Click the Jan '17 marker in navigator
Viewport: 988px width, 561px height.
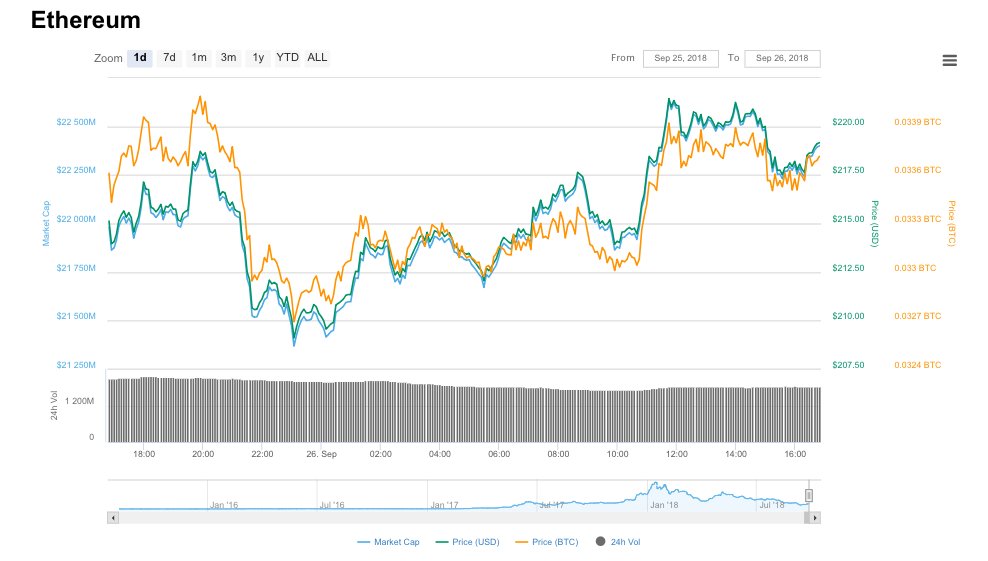tap(444, 505)
